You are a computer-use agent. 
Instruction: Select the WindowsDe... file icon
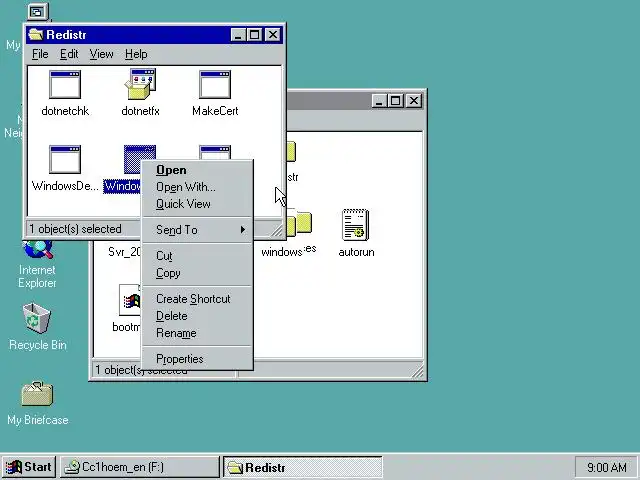click(65, 160)
